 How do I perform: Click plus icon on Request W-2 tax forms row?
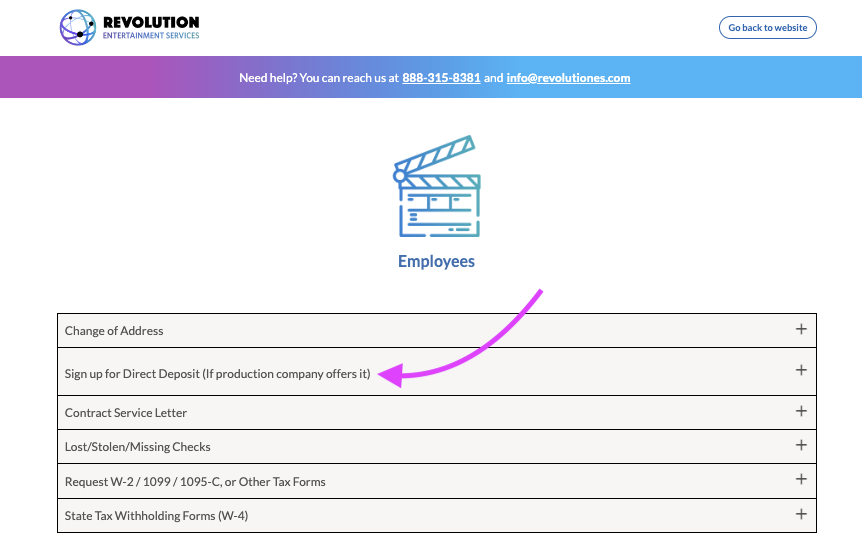(801, 479)
